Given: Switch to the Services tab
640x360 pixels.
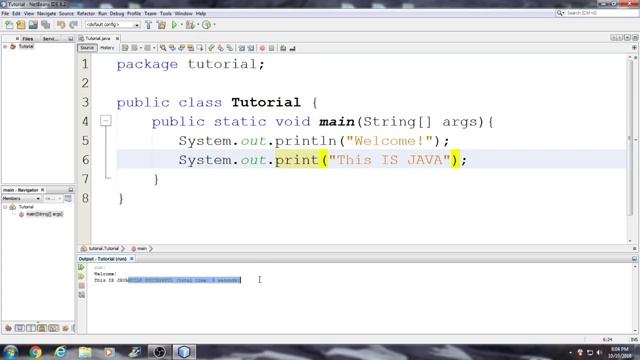Looking at the screenshot, I should (x=50, y=39).
